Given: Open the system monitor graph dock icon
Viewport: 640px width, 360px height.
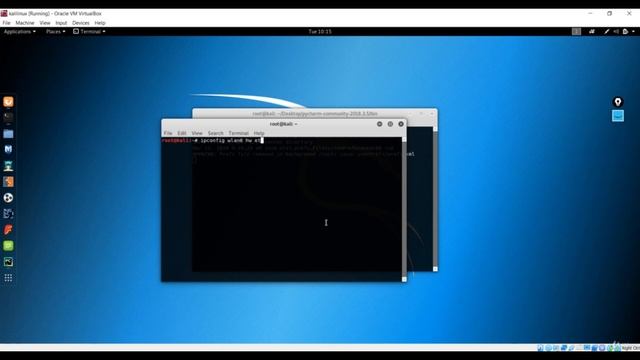Looking at the screenshot, I should click(8, 262).
